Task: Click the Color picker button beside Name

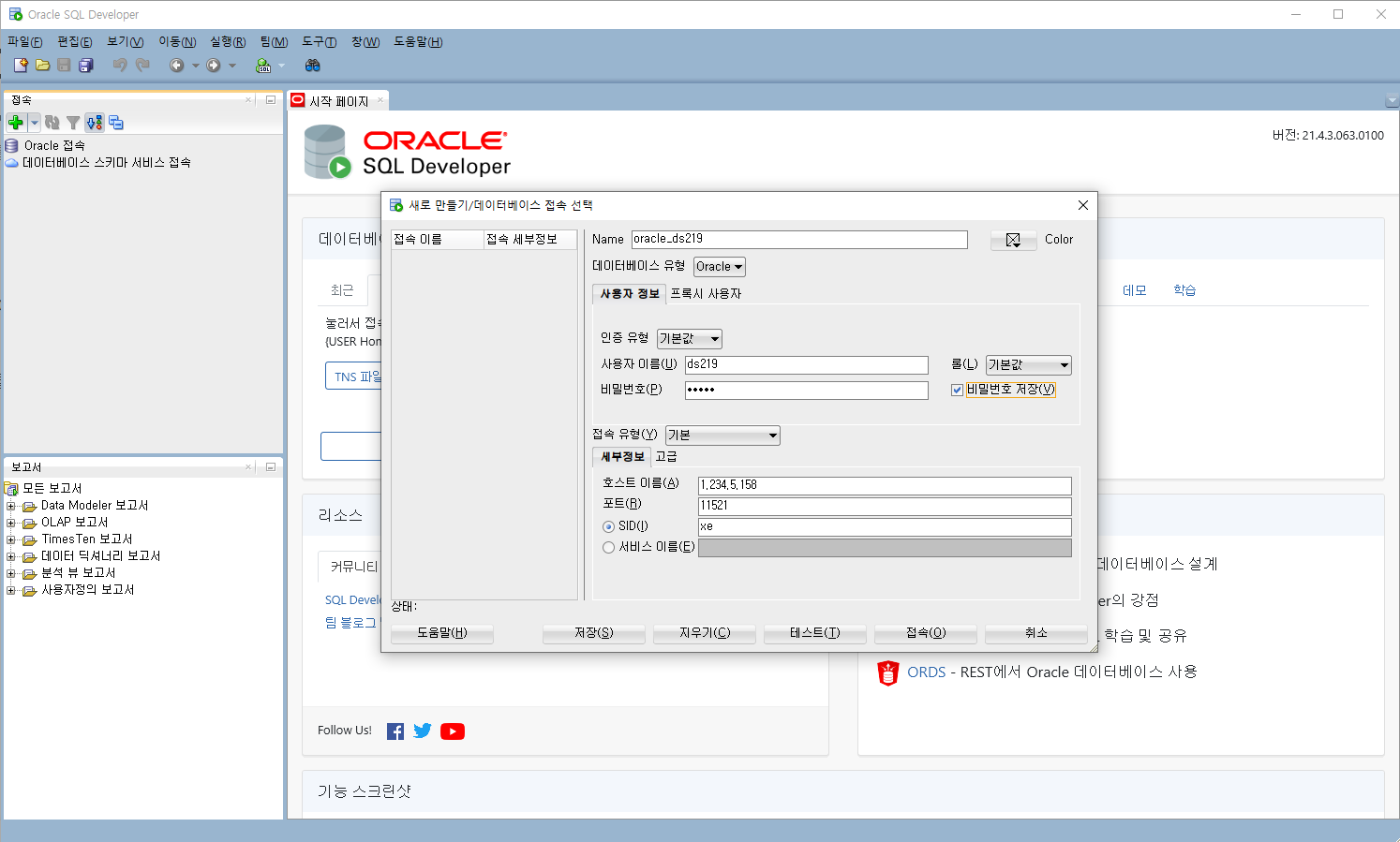Action: (x=1014, y=240)
